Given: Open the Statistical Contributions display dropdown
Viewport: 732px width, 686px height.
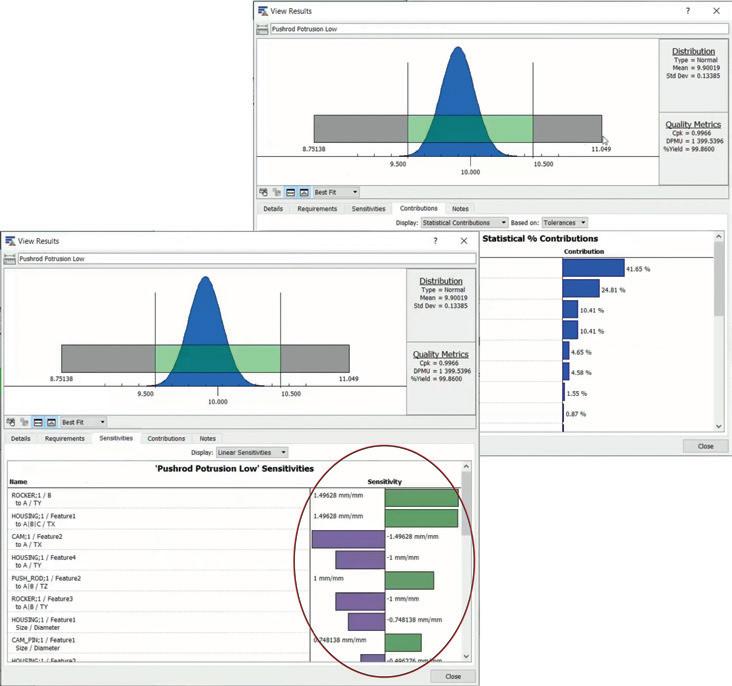Looking at the screenshot, I should click(x=464, y=223).
